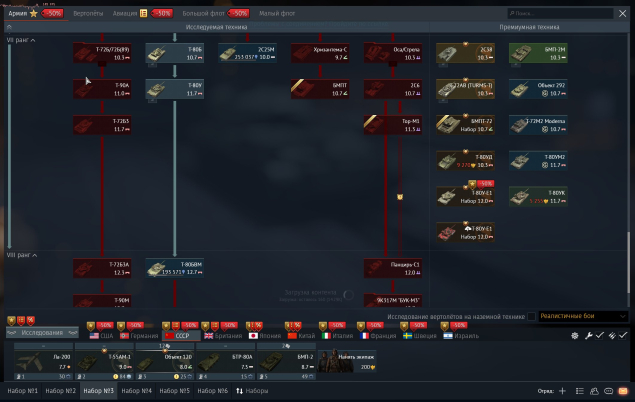Image resolution: width=635 pixels, height=402 pixels.
Task: Switch to the Авиация tab
Action: (125, 14)
